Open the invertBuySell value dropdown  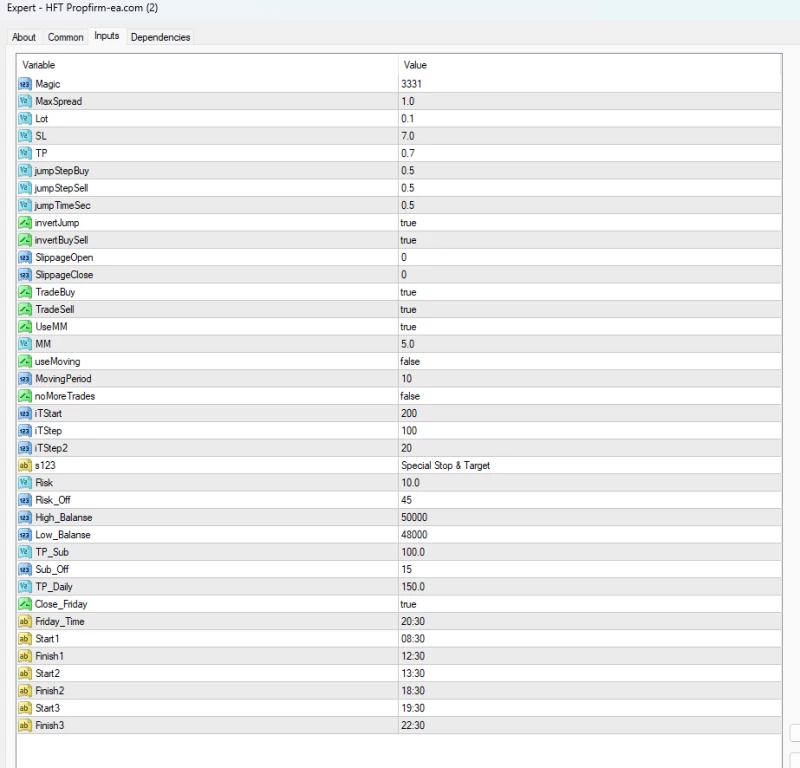[408, 240]
